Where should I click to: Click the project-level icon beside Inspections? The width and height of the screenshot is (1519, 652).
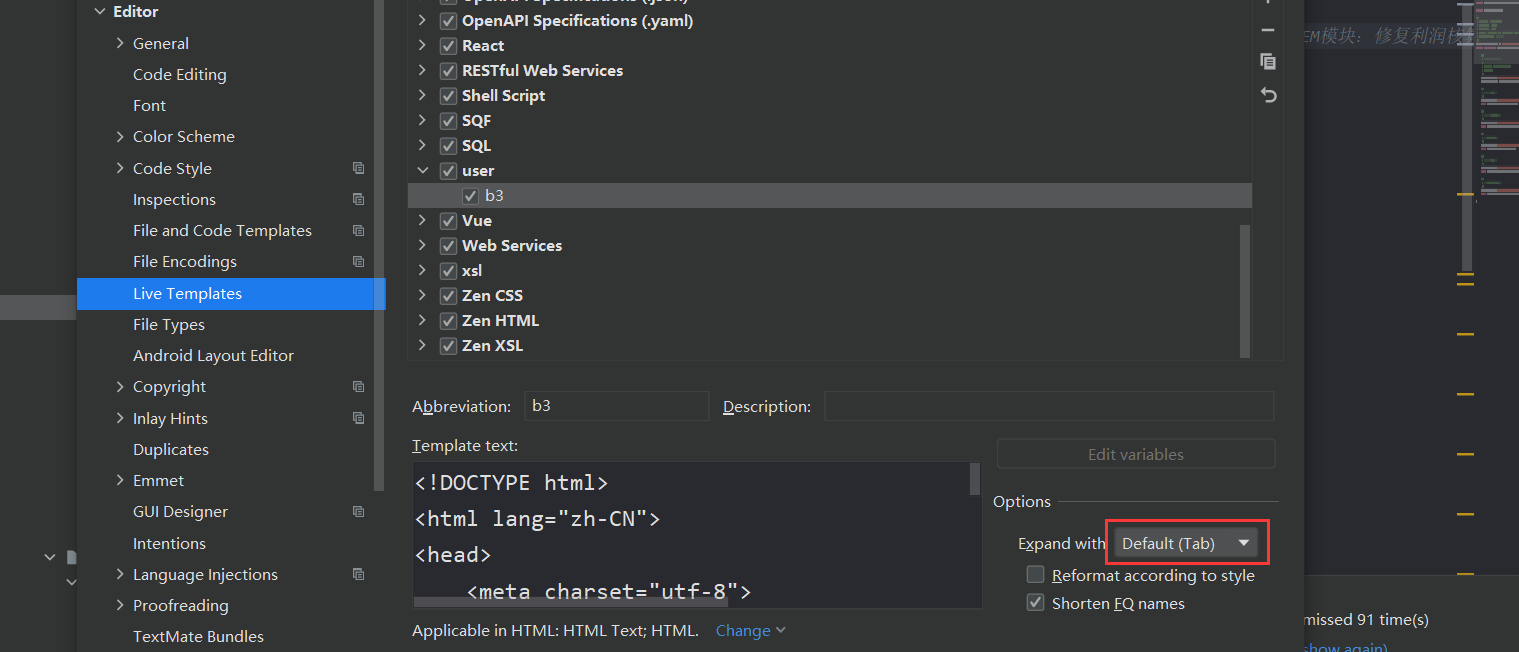(358, 199)
